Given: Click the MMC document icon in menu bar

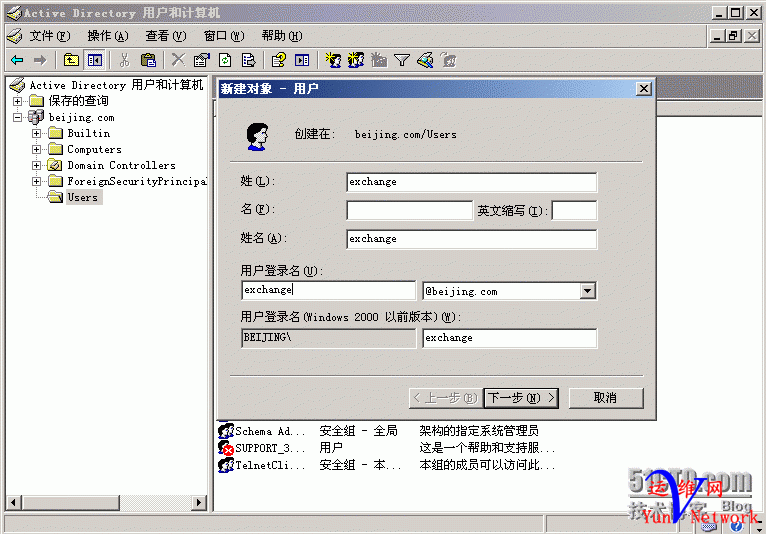Looking at the screenshot, I should click(x=14, y=36).
